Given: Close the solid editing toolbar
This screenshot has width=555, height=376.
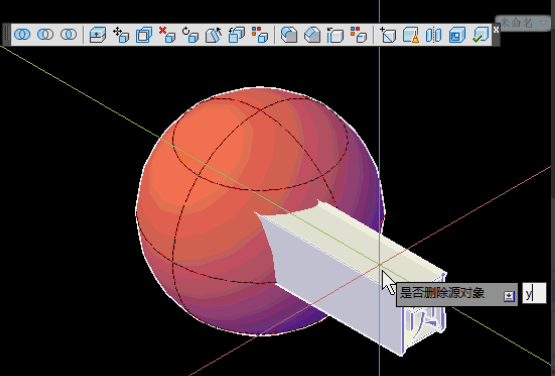Looking at the screenshot, I should 496,30.
